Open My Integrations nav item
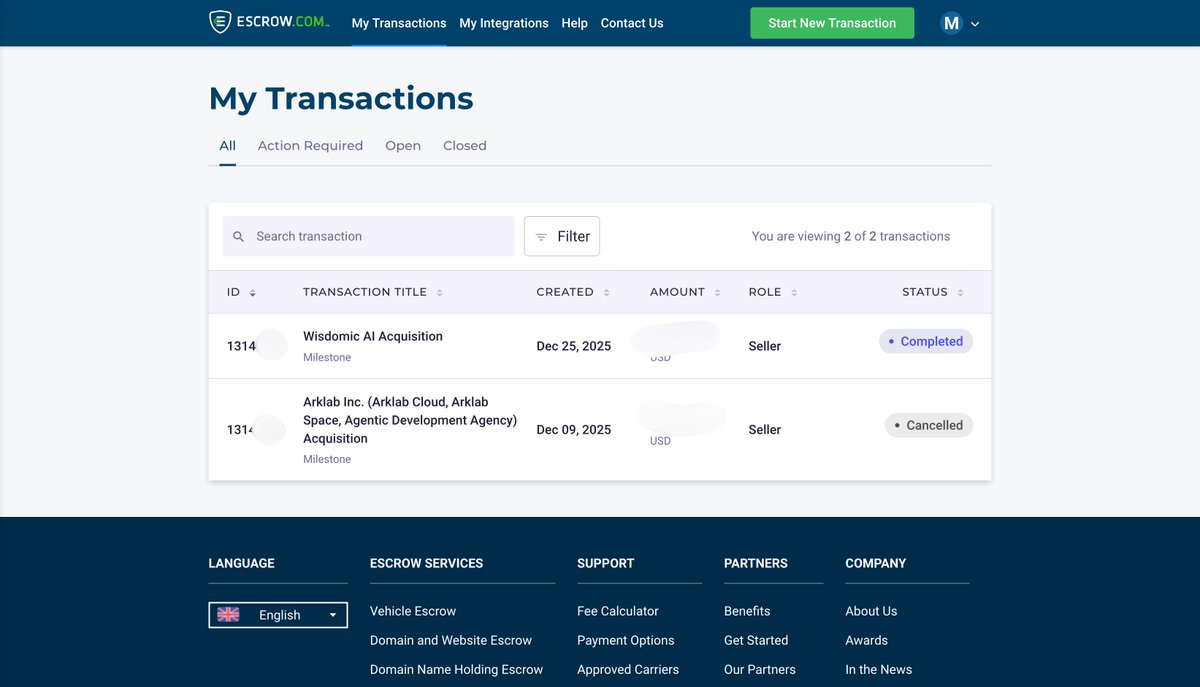 click(504, 23)
